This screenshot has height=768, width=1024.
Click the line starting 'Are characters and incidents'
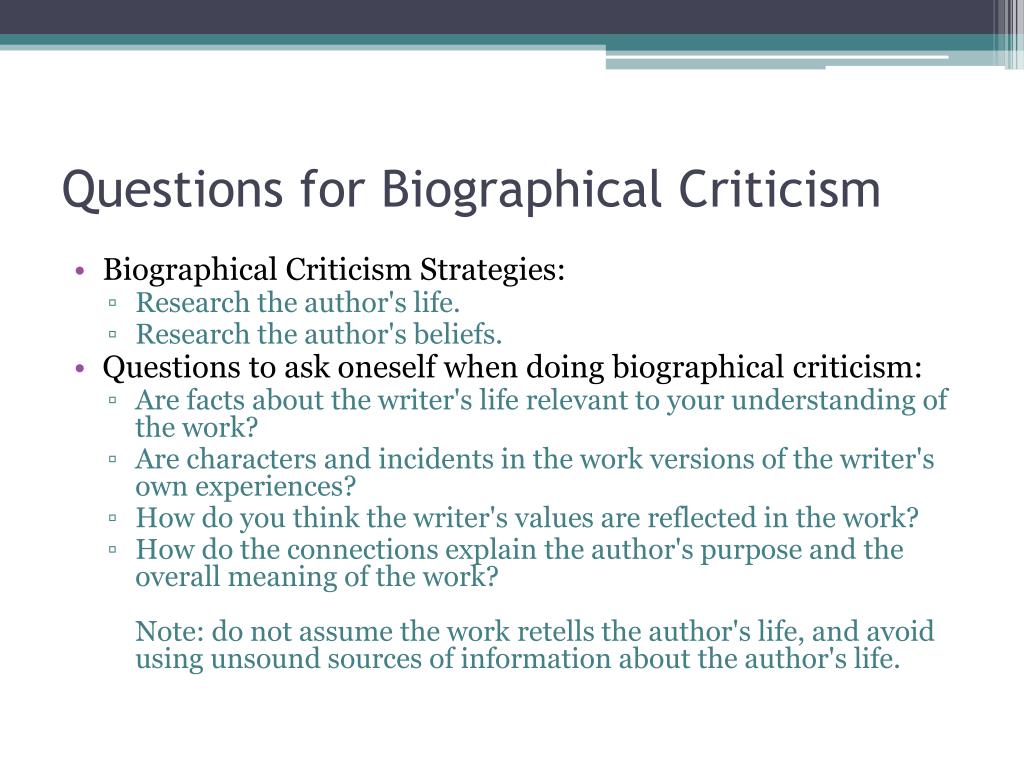coord(535,458)
